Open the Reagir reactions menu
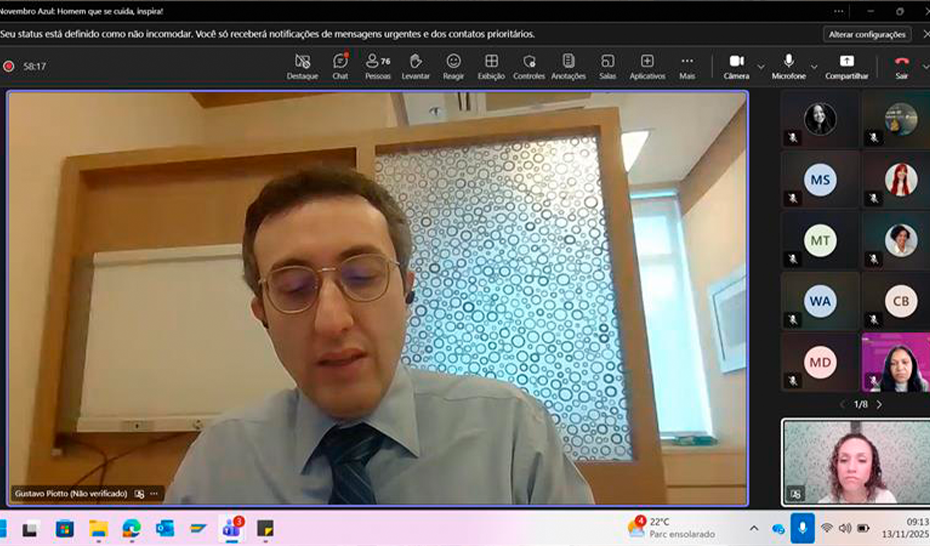This screenshot has height=546, width=930. 454,66
